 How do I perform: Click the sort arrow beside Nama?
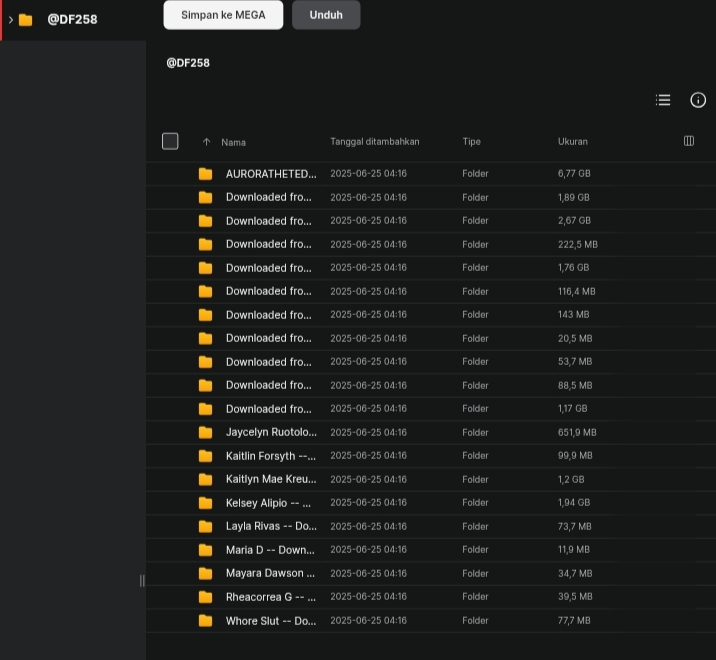pos(206,142)
